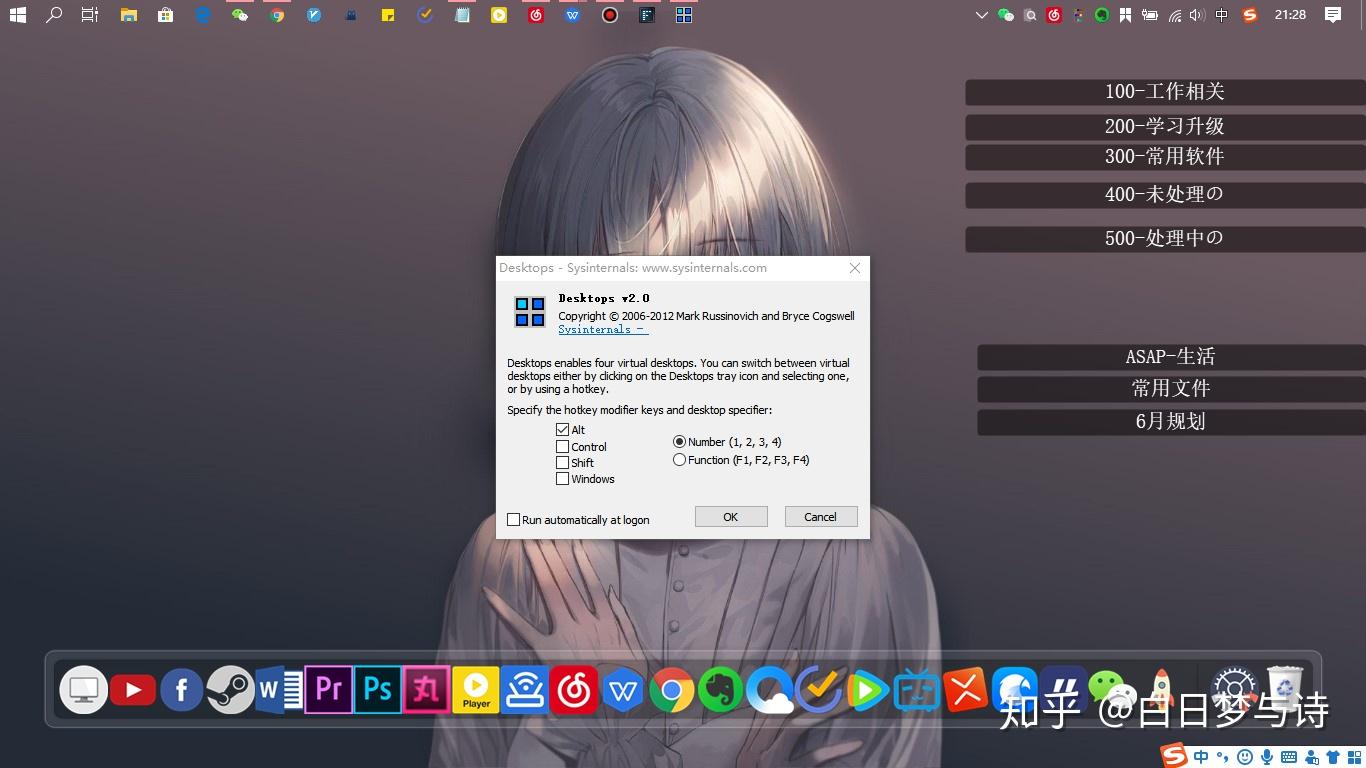
Task: Open the YouTube dock icon
Action: [x=132, y=689]
